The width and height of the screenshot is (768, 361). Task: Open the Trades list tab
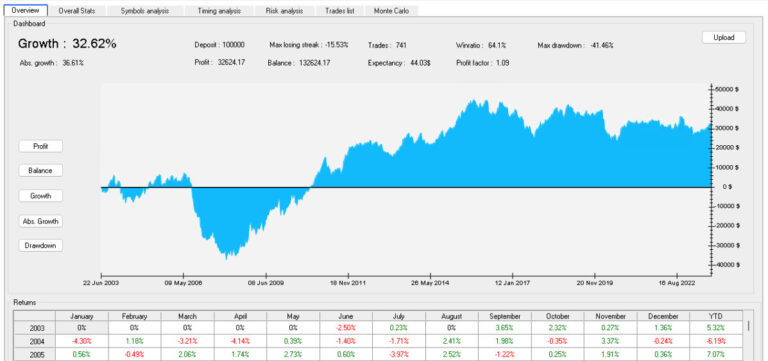(x=339, y=11)
